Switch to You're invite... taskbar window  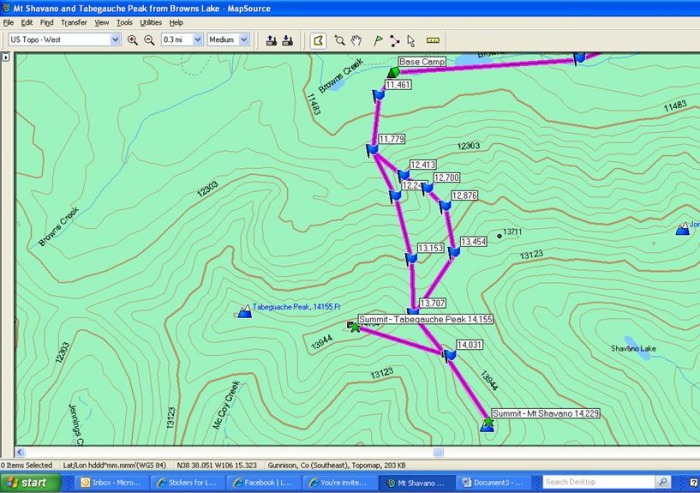[x=339, y=483]
